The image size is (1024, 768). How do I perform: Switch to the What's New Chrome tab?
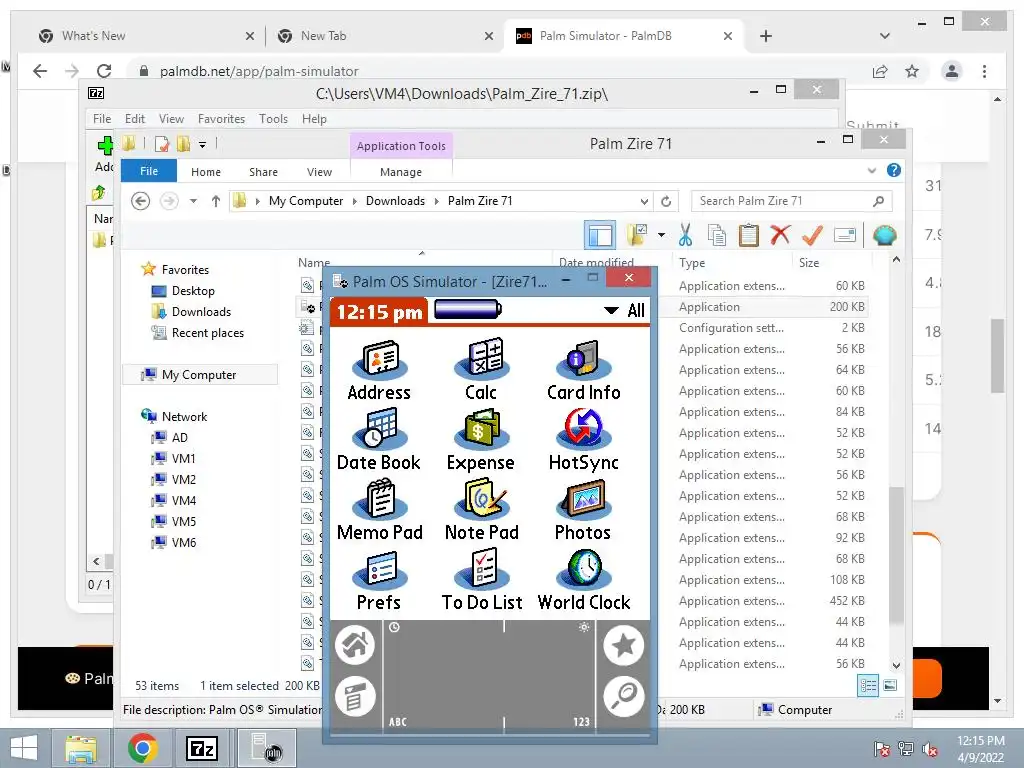point(146,36)
